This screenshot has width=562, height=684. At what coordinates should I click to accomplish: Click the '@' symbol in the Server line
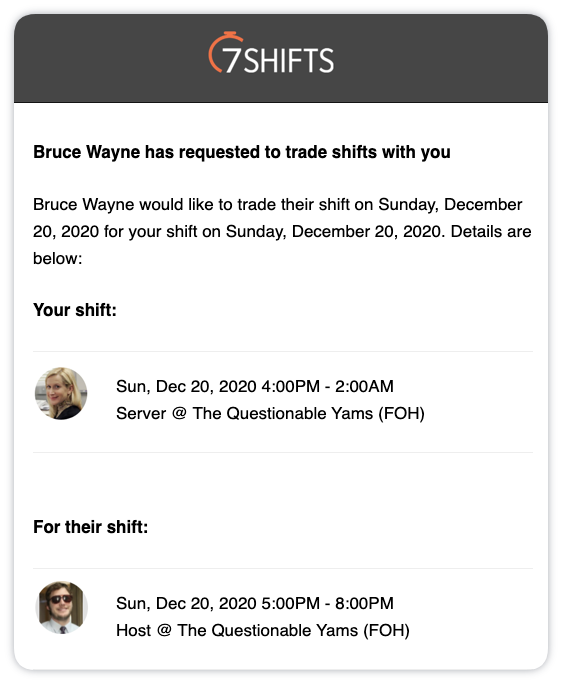[179, 413]
